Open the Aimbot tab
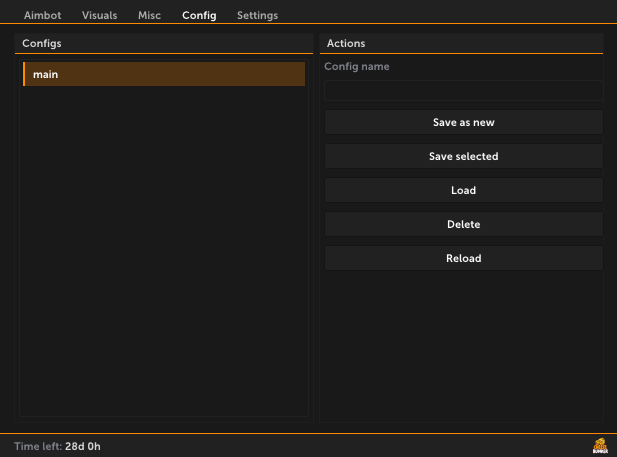This screenshot has height=457, width=617. pyautogui.click(x=42, y=15)
